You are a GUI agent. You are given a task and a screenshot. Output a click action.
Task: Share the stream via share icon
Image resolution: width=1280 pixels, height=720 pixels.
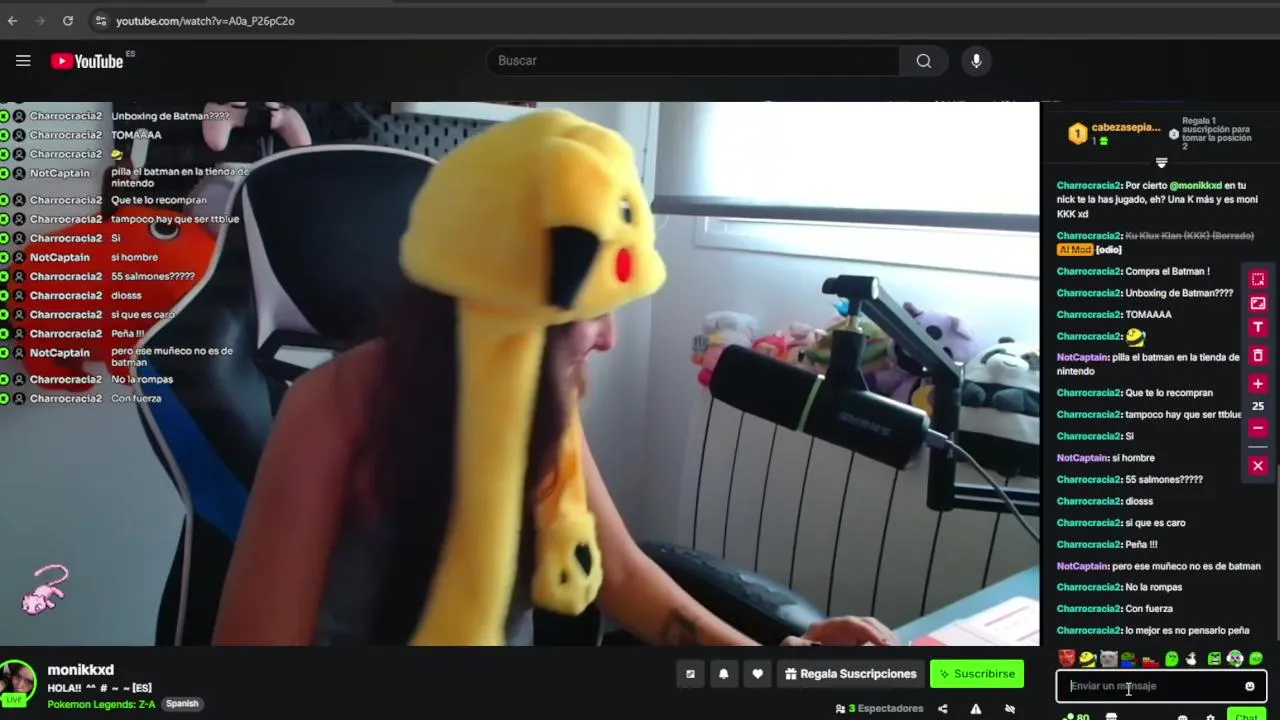pos(942,709)
